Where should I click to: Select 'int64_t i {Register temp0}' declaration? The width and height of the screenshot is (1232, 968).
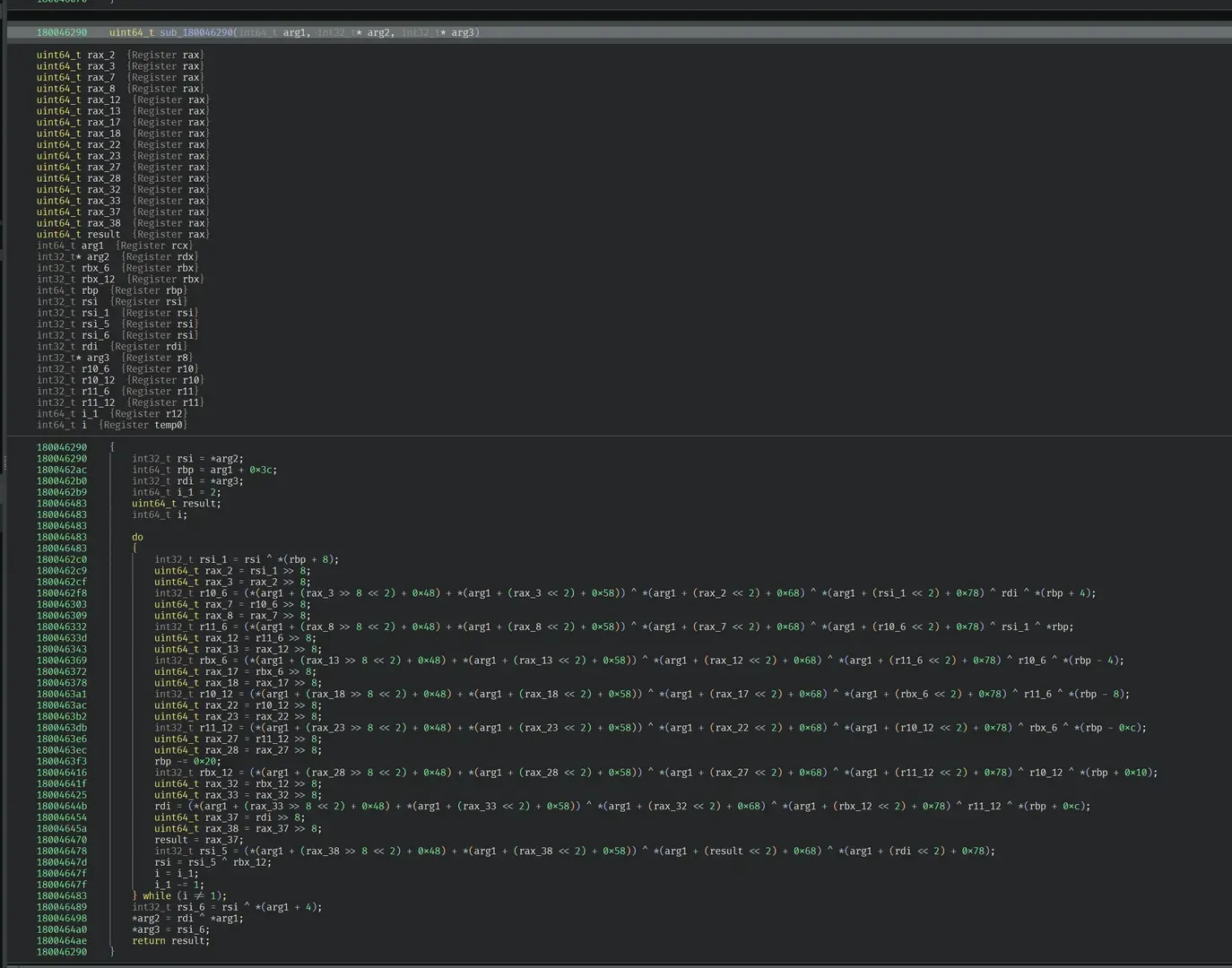click(x=112, y=425)
